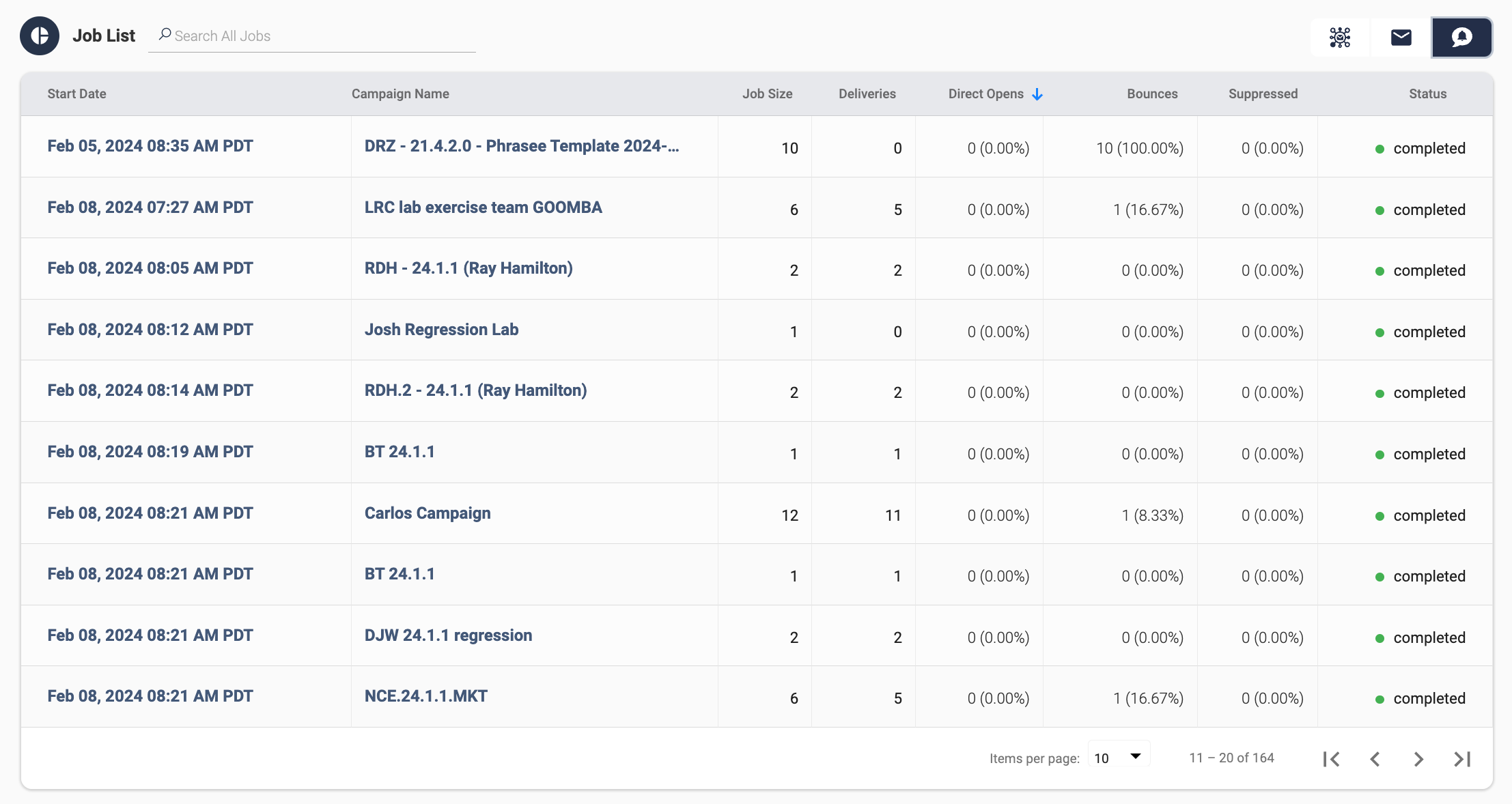Go to the last page
1512x804 pixels.
(1462, 759)
